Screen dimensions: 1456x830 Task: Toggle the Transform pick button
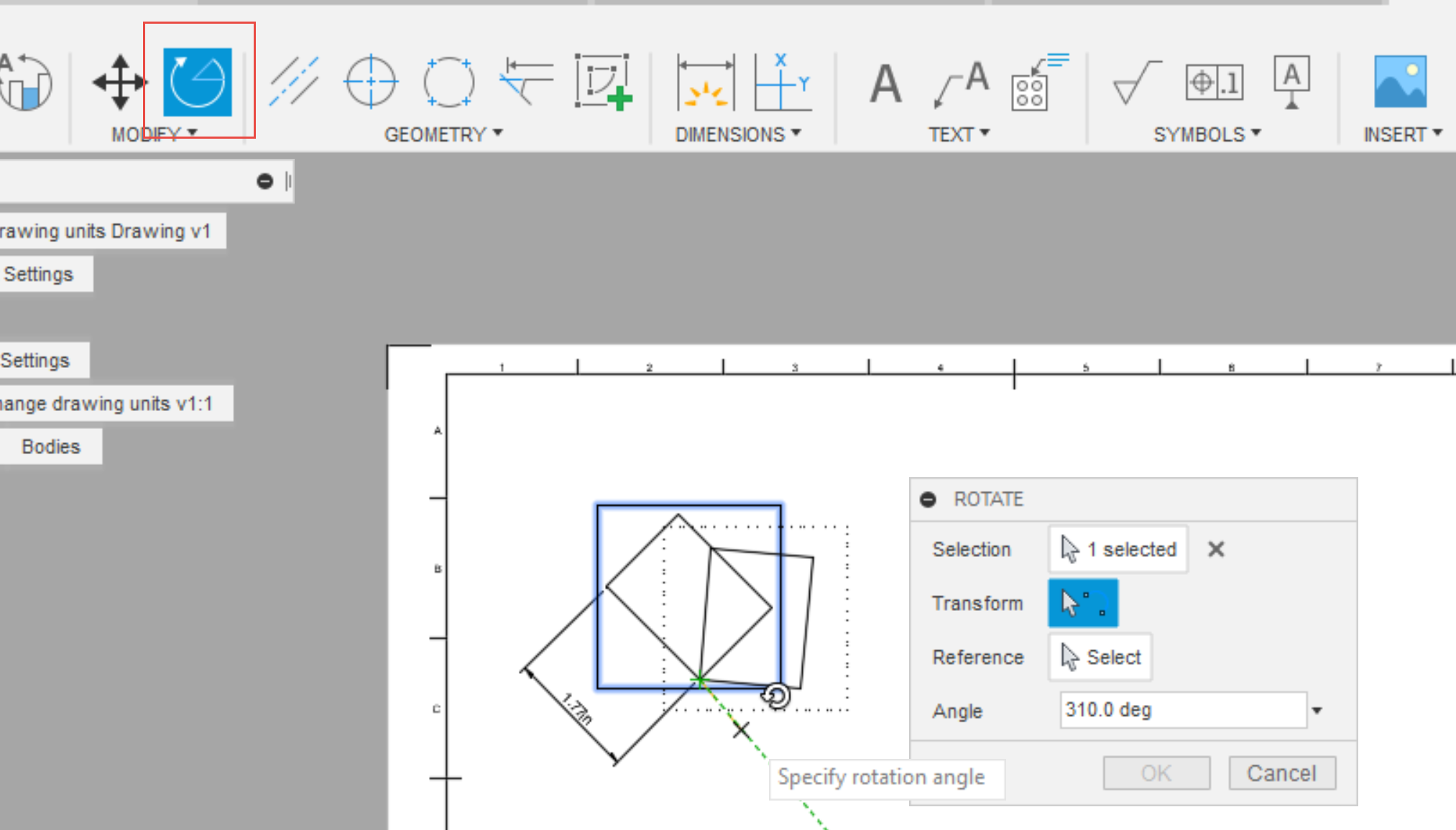(1082, 603)
